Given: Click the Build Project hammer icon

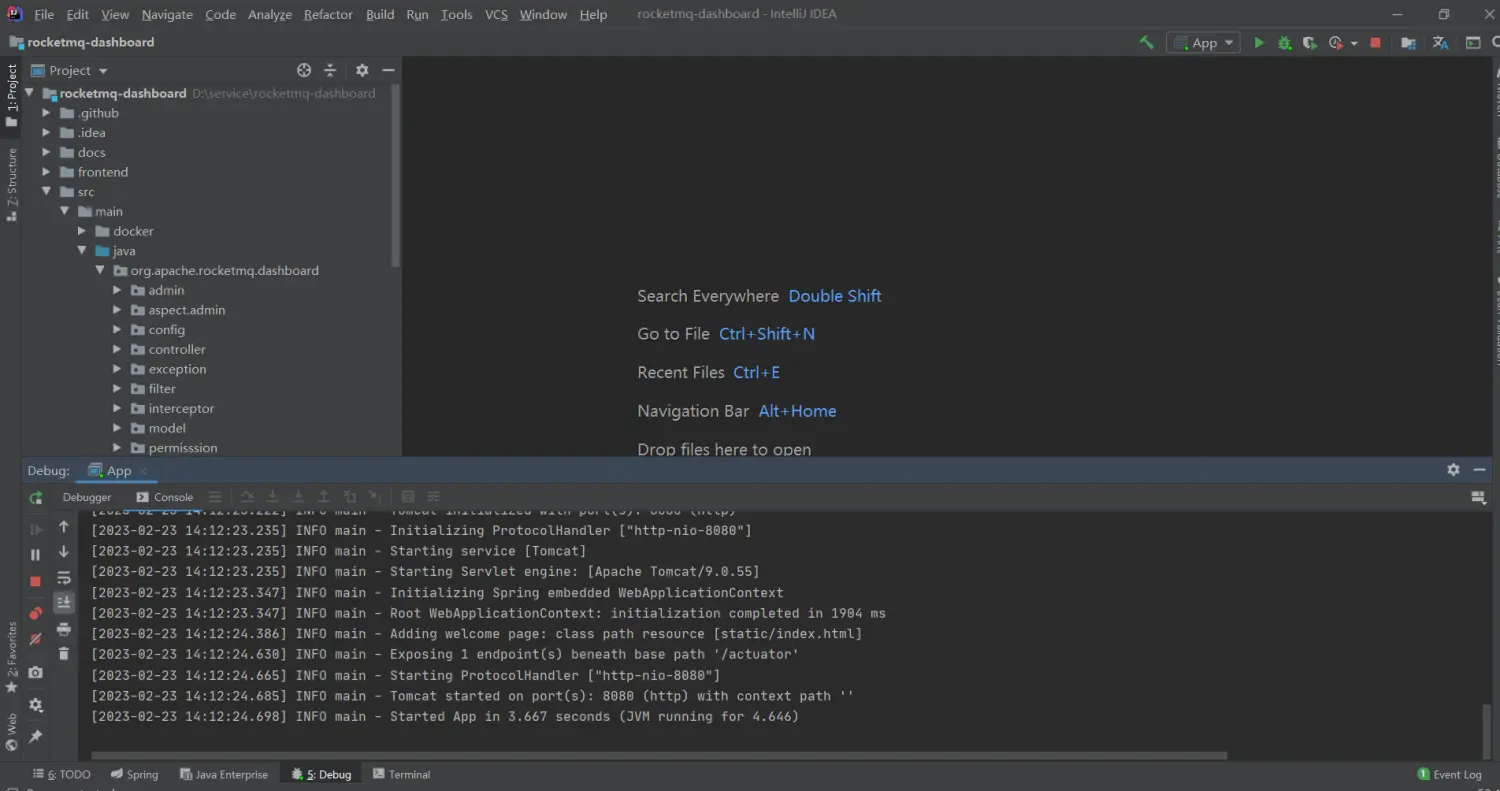Looking at the screenshot, I should pyautogui.click(x=1146, y=43).
